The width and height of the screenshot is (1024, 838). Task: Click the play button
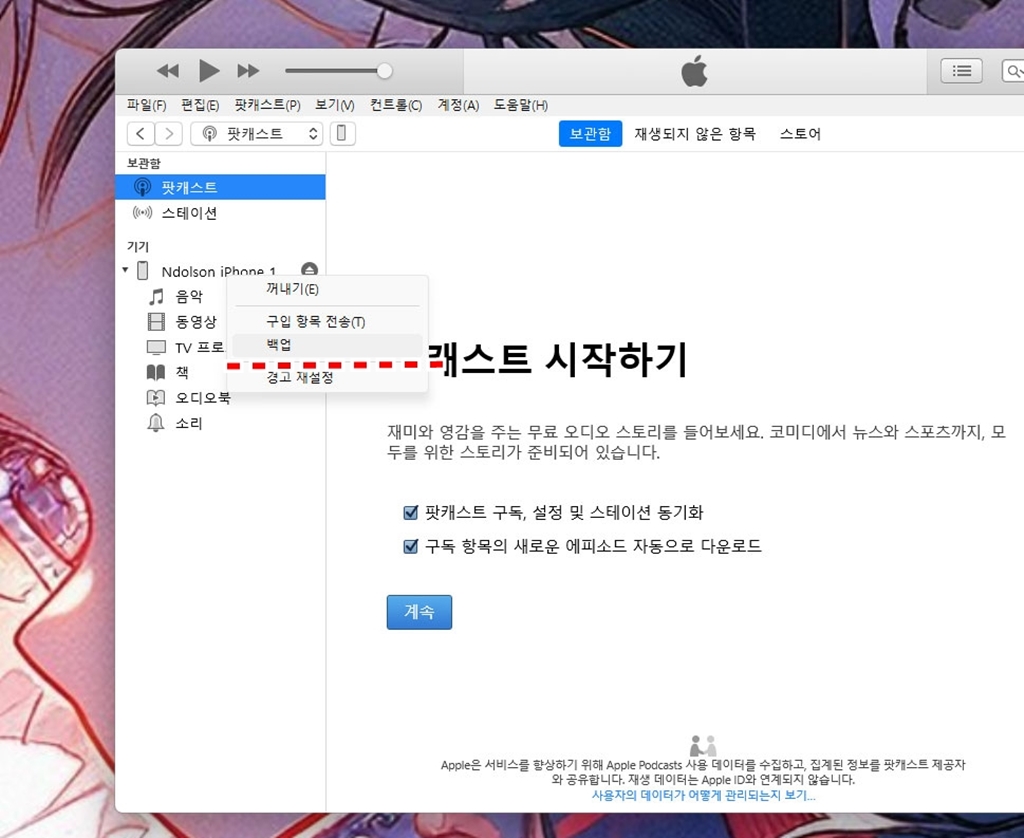click(209, 71)
